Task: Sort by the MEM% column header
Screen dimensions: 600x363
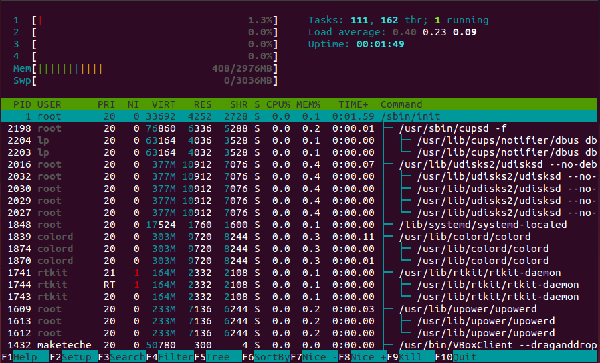Action: (308, 104)
